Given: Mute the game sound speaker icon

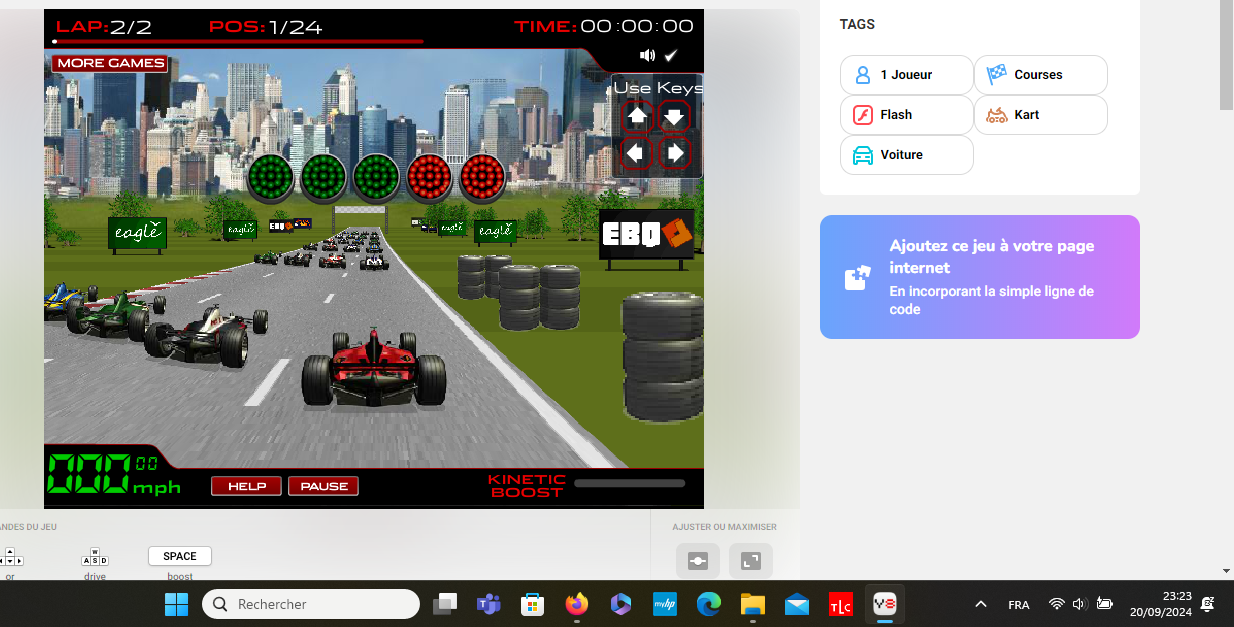Looking at the screenshot, I should point(648,55).
